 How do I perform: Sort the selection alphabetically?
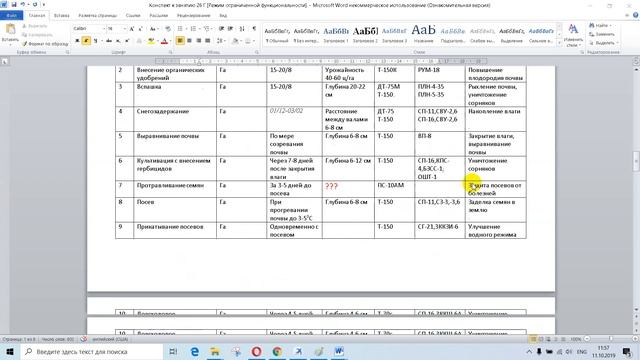click(242, 29)
